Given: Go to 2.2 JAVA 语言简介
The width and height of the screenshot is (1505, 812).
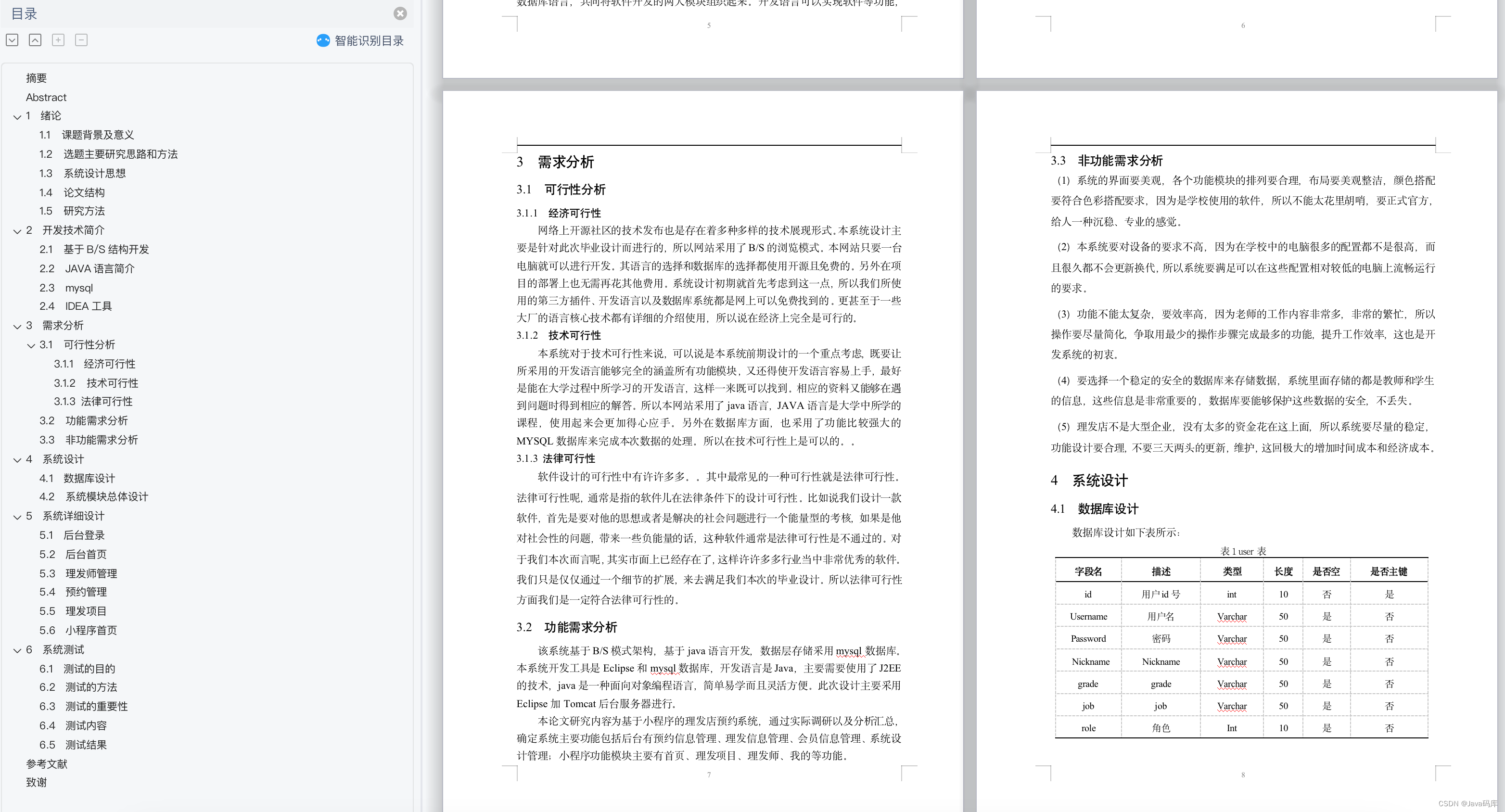Looking at the screenshot, I should tap(87, 269).
